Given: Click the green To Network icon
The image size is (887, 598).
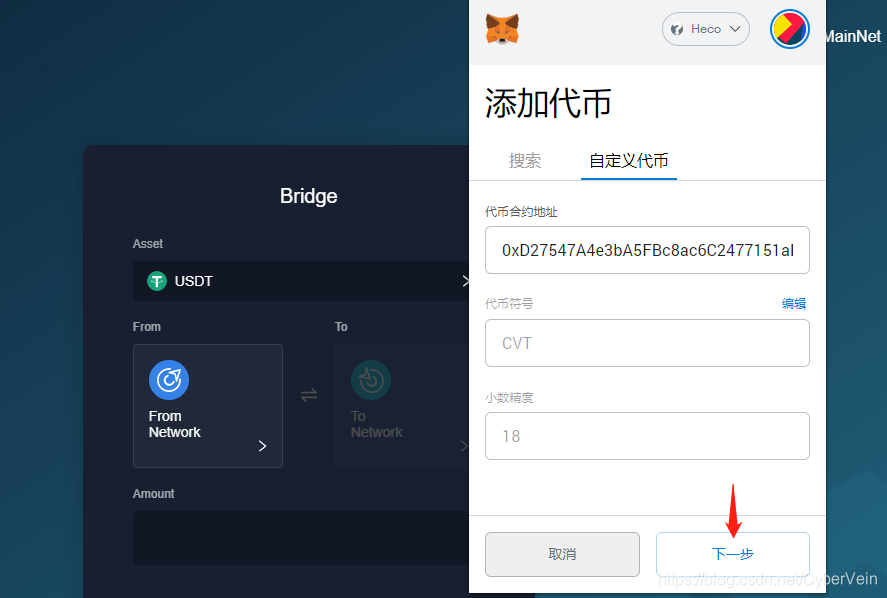Looking at the screenshot, I should 371,380.
